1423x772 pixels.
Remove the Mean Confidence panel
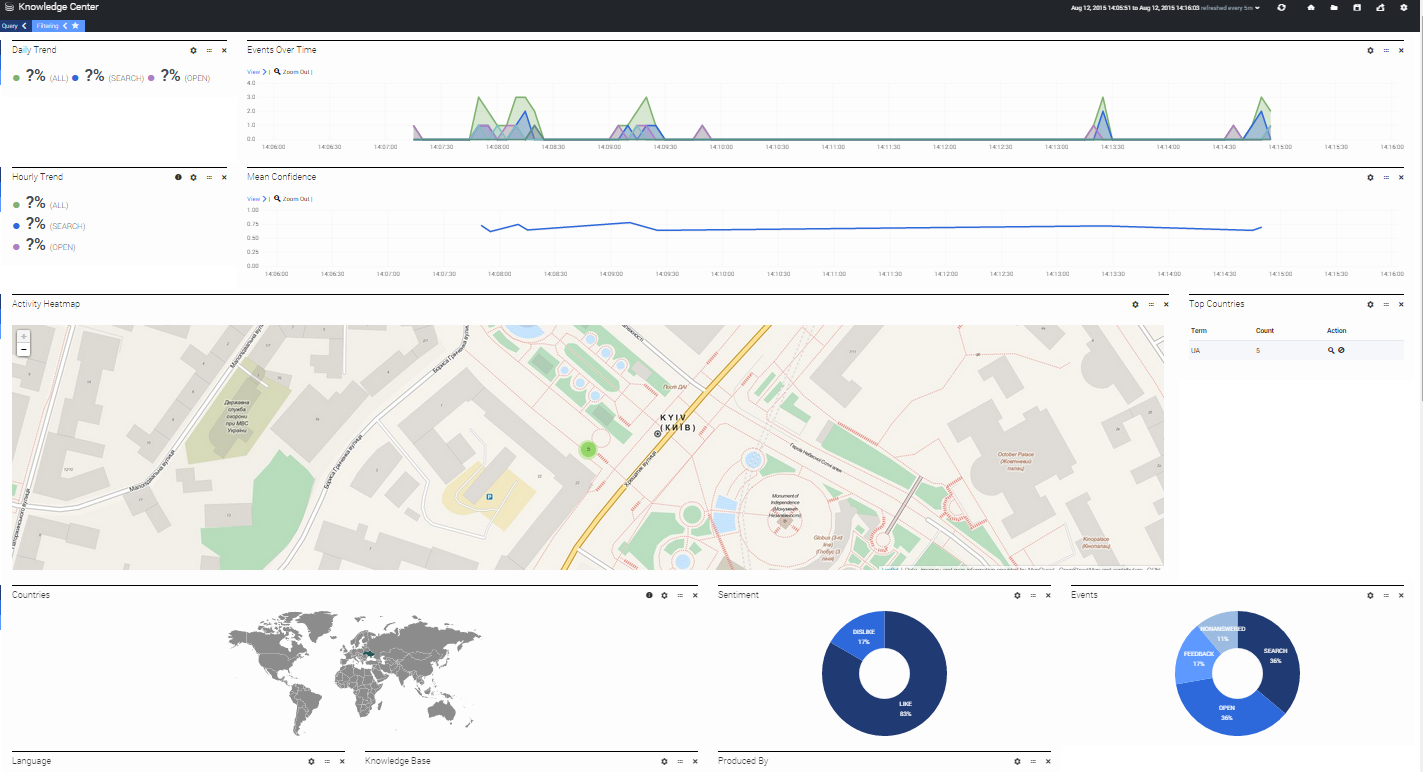(x=1401, y=177)
